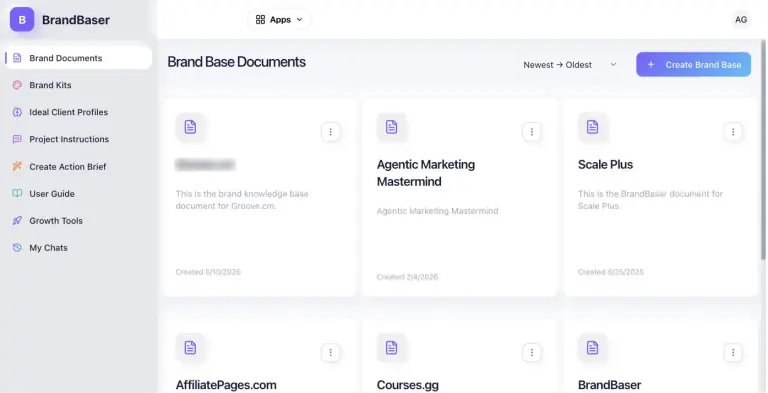This screenshot has height=393, width=768.
Task: Click the User Guide book icon
Action: click(17, 194)
